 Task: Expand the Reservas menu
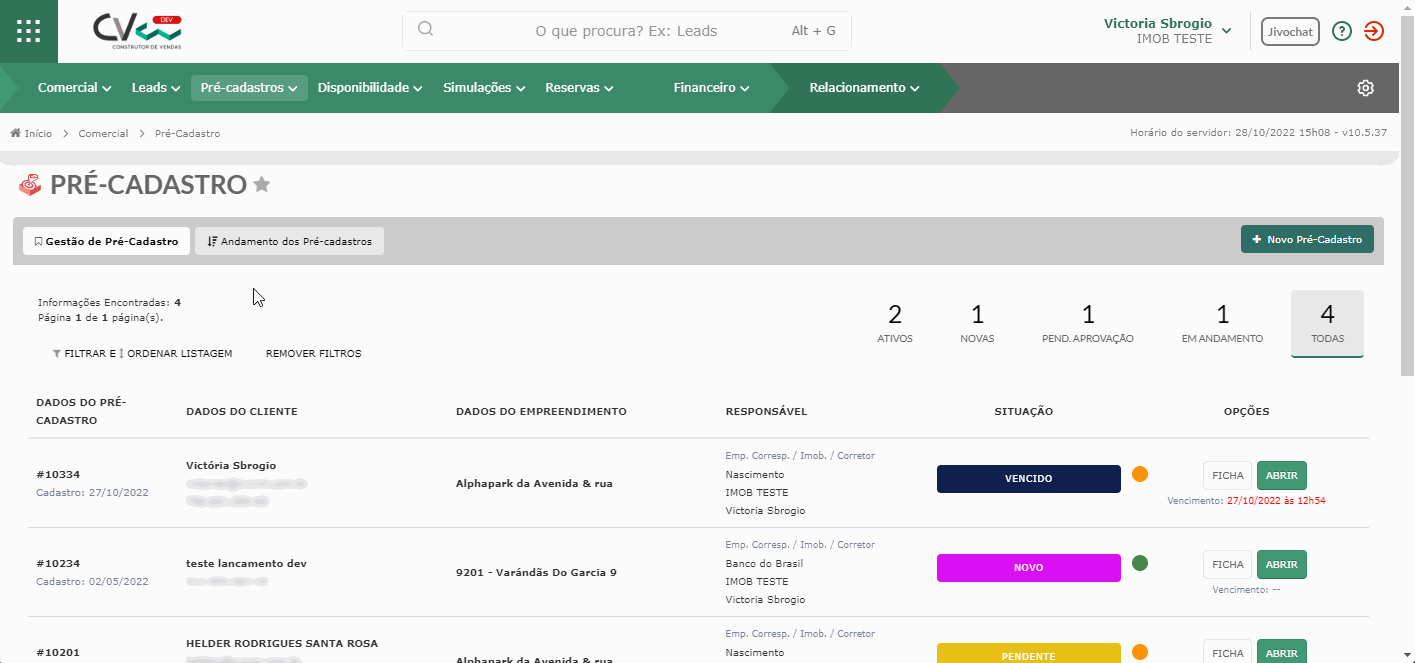(579, 88)
